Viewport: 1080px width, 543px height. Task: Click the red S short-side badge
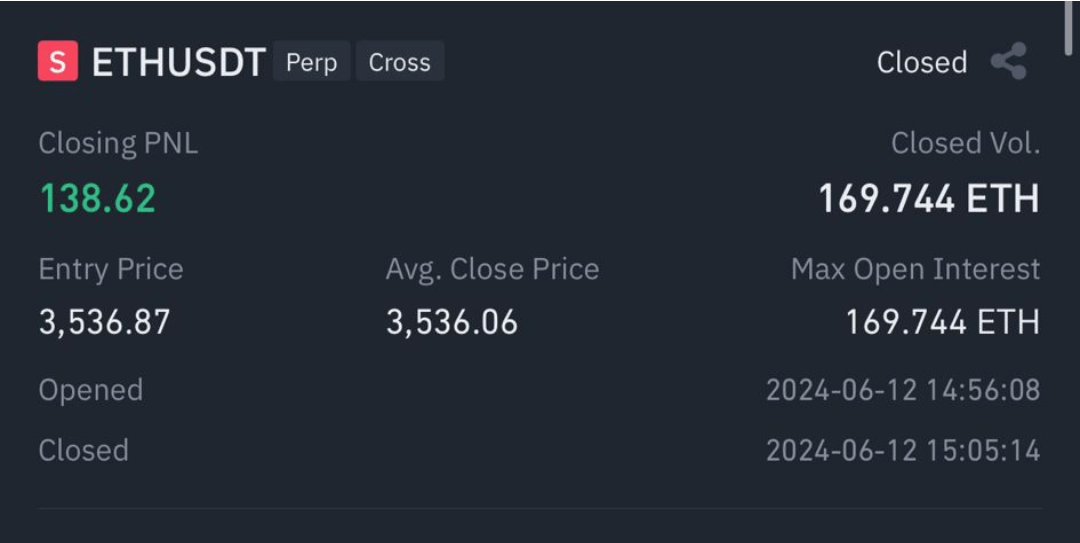(x=58, y=61)
